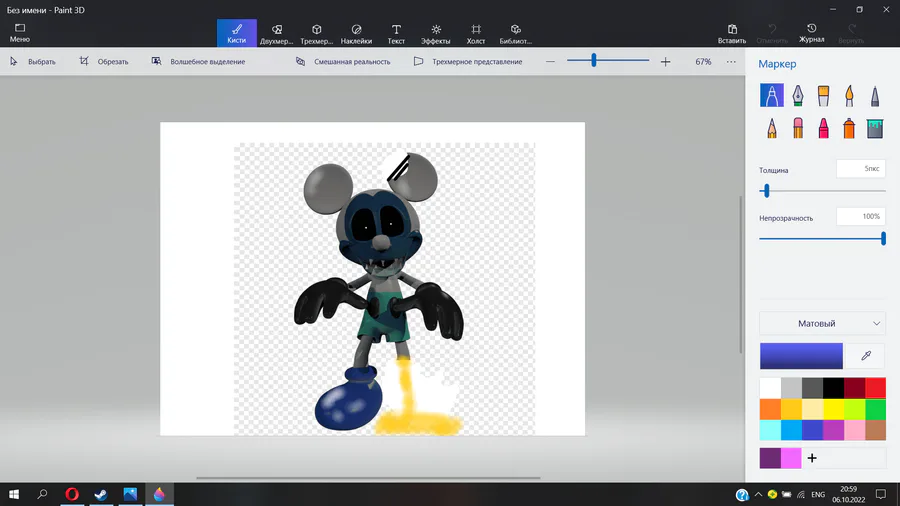
Task: Click the ENG language indicator
Action: click(x=818, y=495)
